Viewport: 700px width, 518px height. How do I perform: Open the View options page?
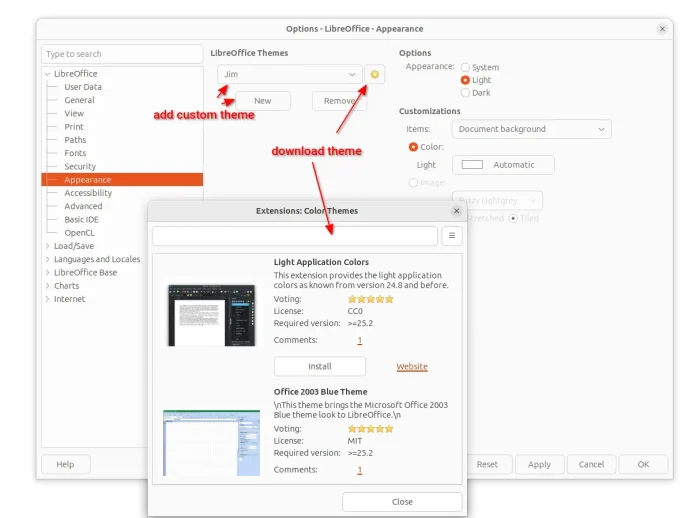coord(74,113)
